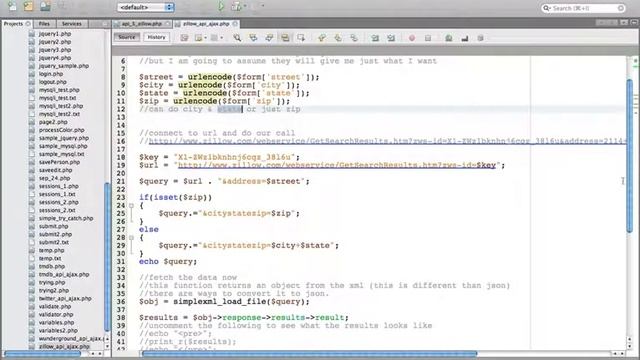Viewport: 640px width, 360px height.
Task: Toggle the Rectangular Selection icon
Action: tap(301, 38)
